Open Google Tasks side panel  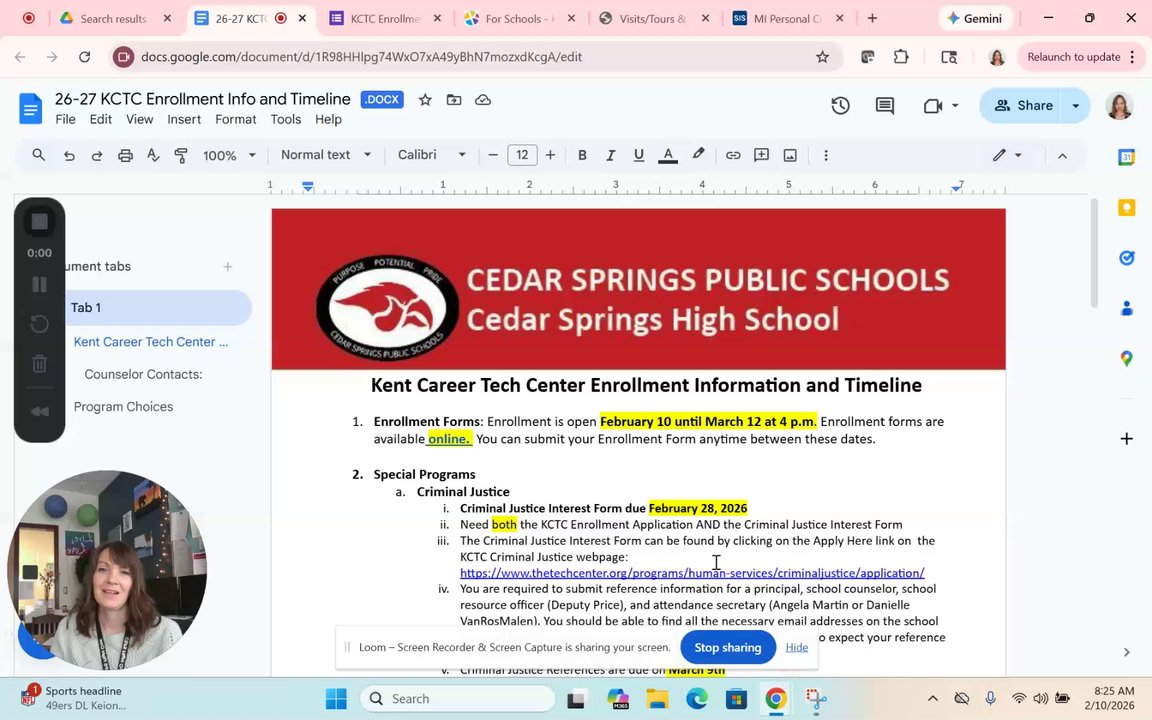[x=1126, y=258]
